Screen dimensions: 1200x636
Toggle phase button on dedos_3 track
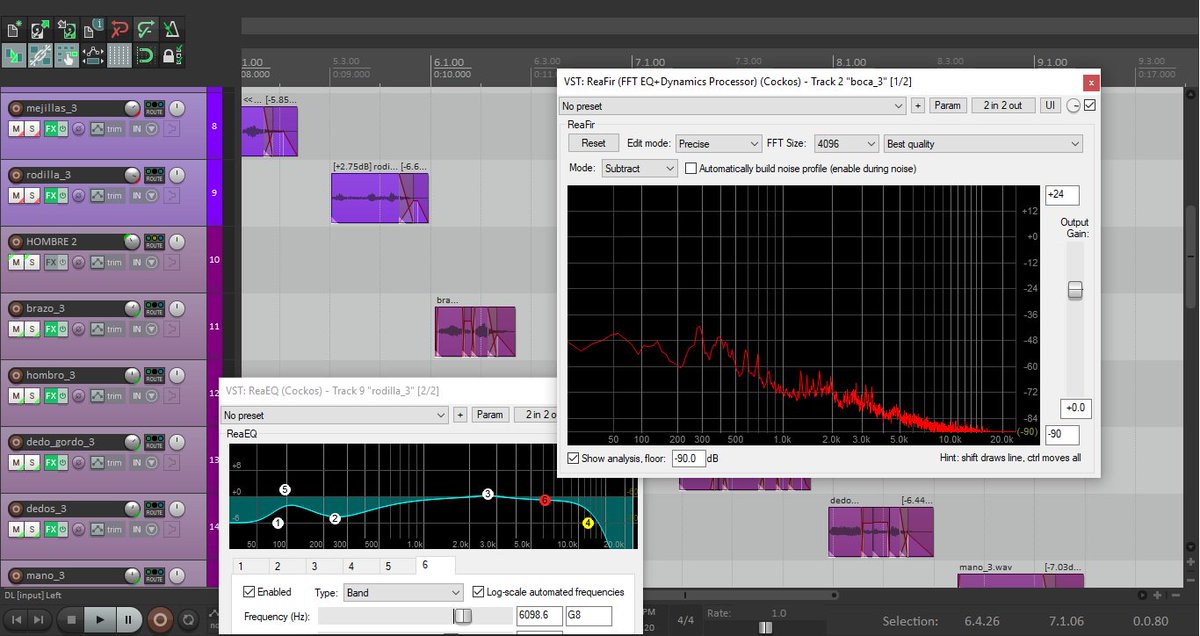click(x=78, y=530)
